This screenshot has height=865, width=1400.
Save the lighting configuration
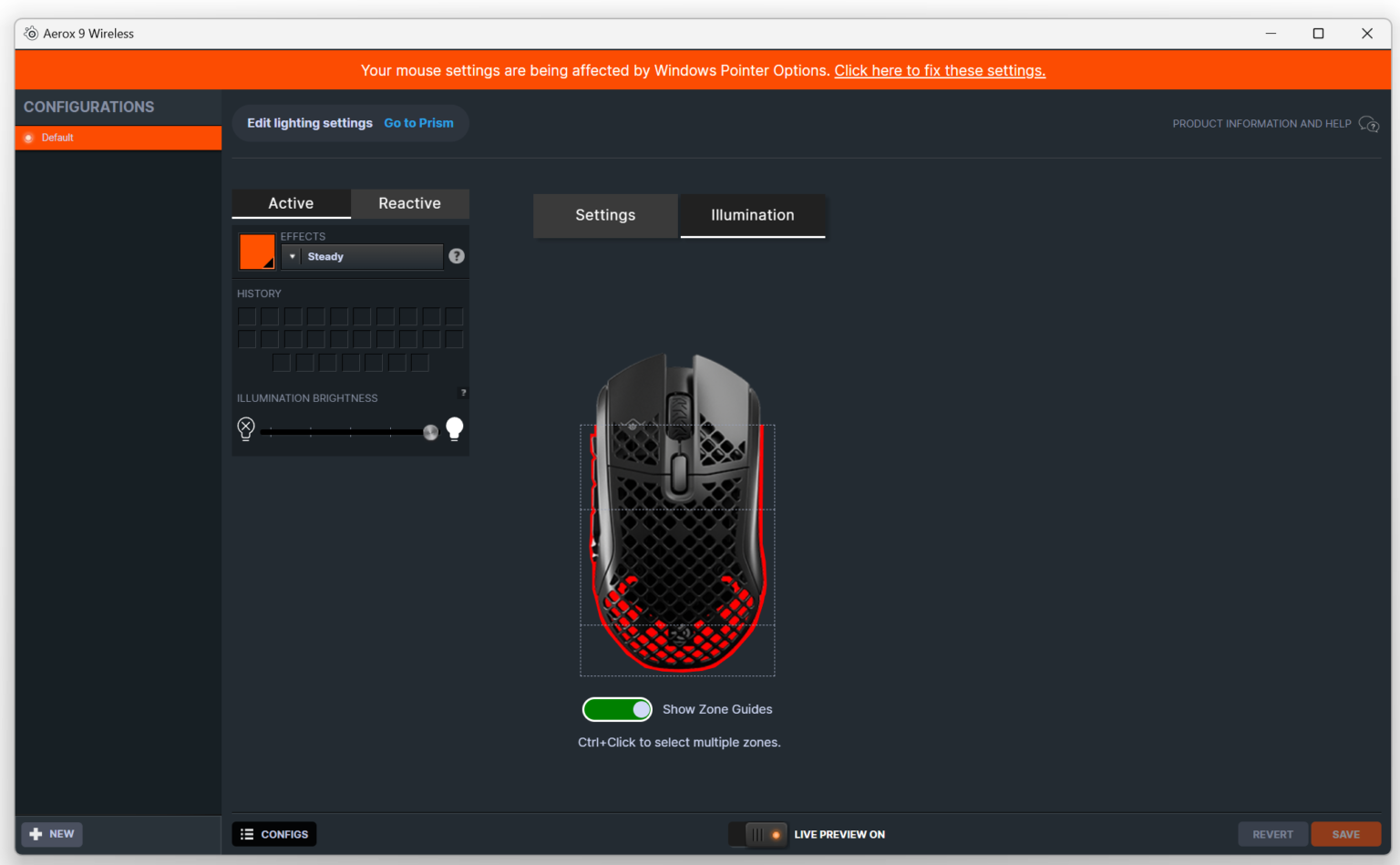click(x=1346, y=833)
